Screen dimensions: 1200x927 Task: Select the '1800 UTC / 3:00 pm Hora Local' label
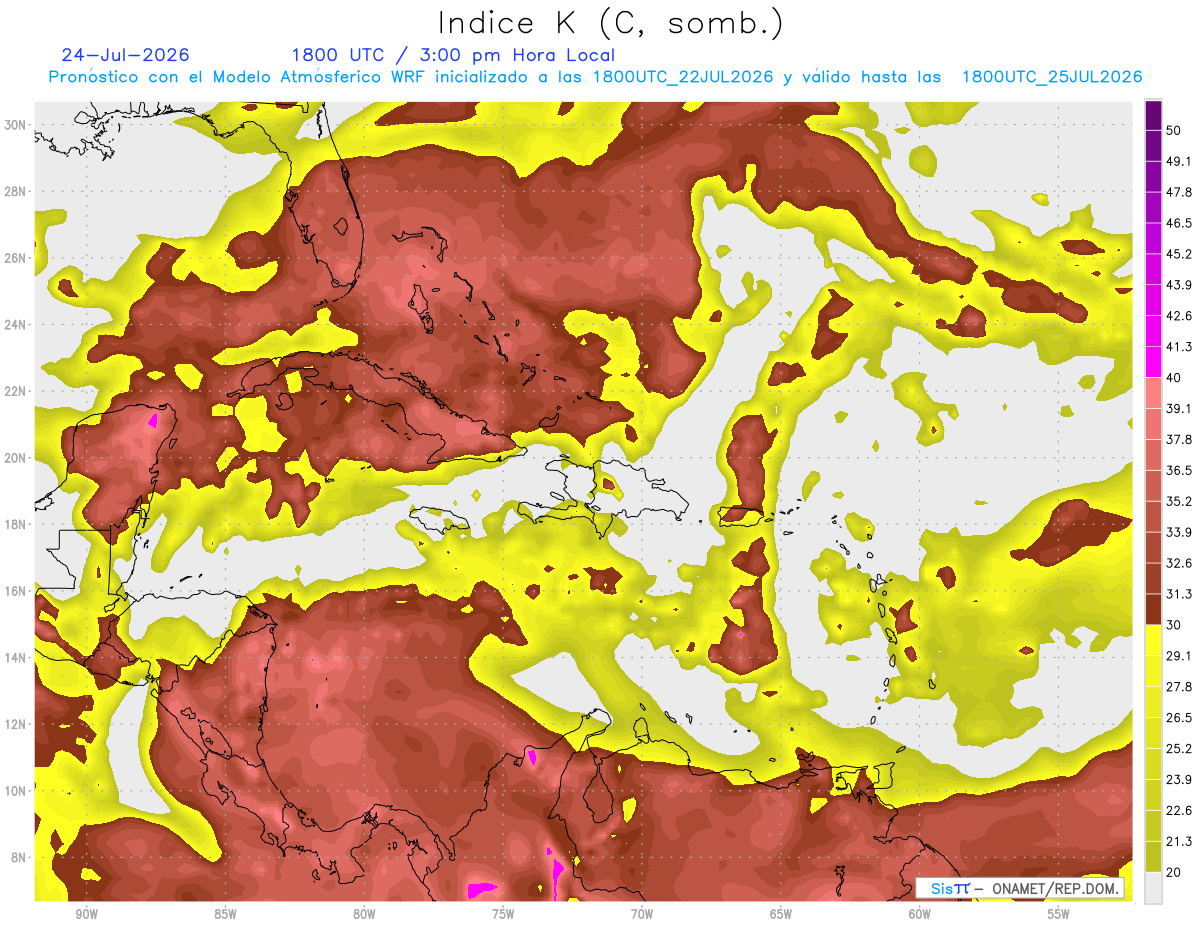(453, 56)
